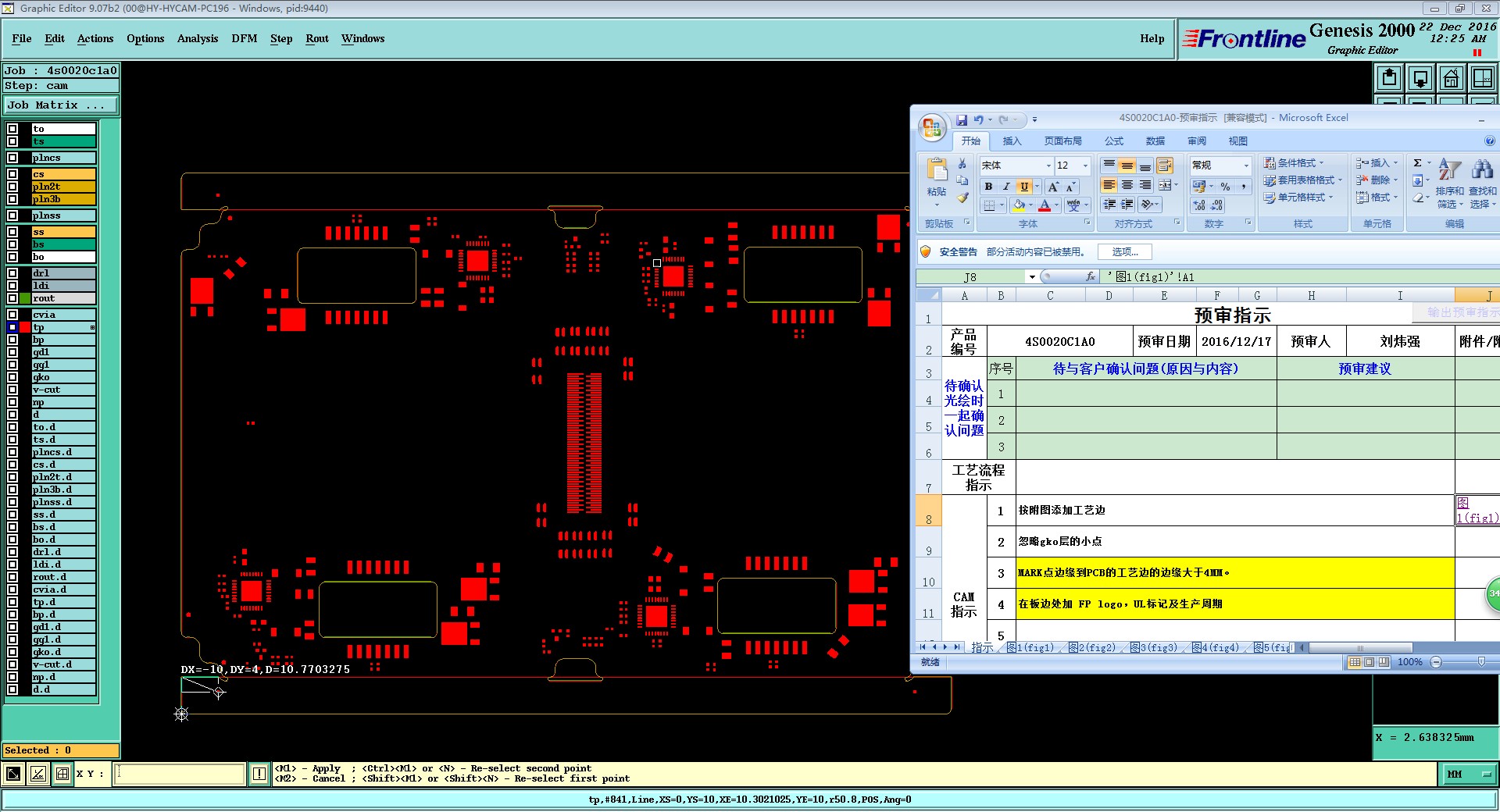Toggle Bold formatting in Excel
This screenshot has height=812, width=1500.
988,187
